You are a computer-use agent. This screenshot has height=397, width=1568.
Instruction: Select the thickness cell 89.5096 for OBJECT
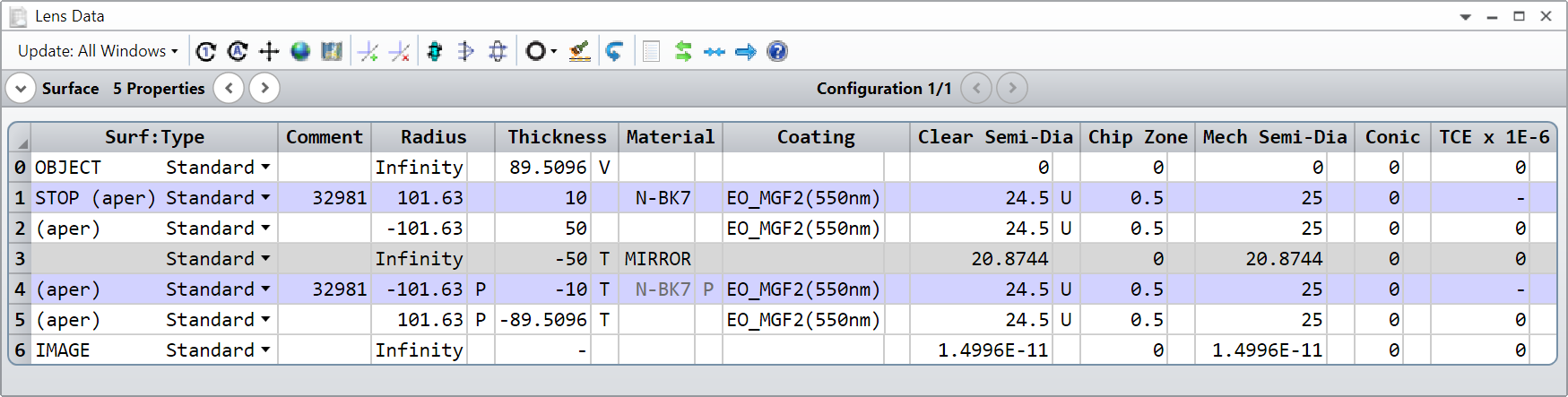543,168
